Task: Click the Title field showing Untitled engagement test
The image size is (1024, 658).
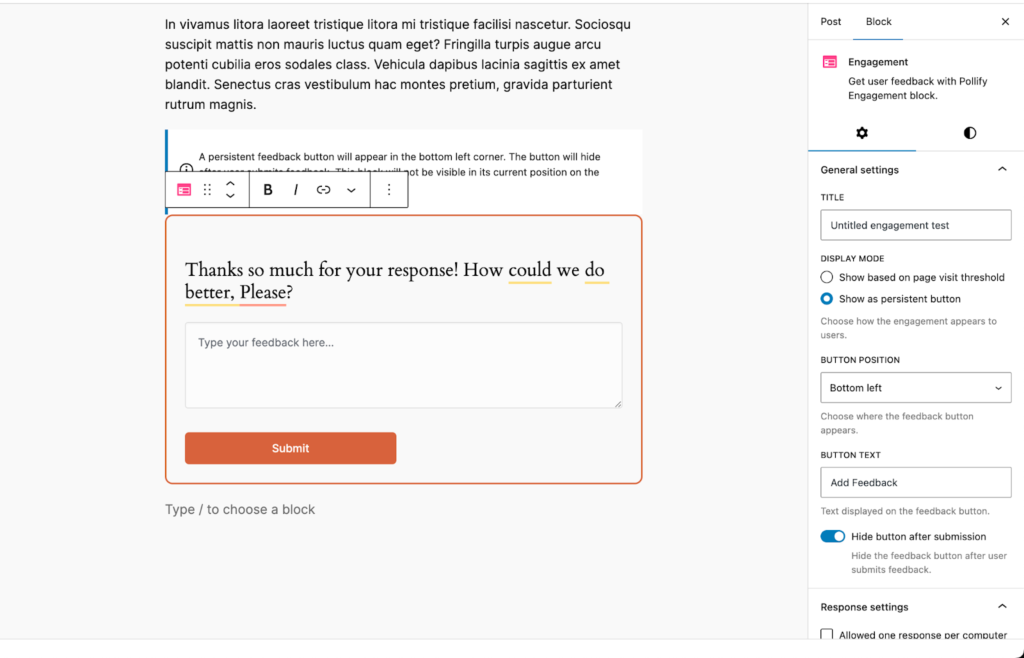Action: (915, 224)
